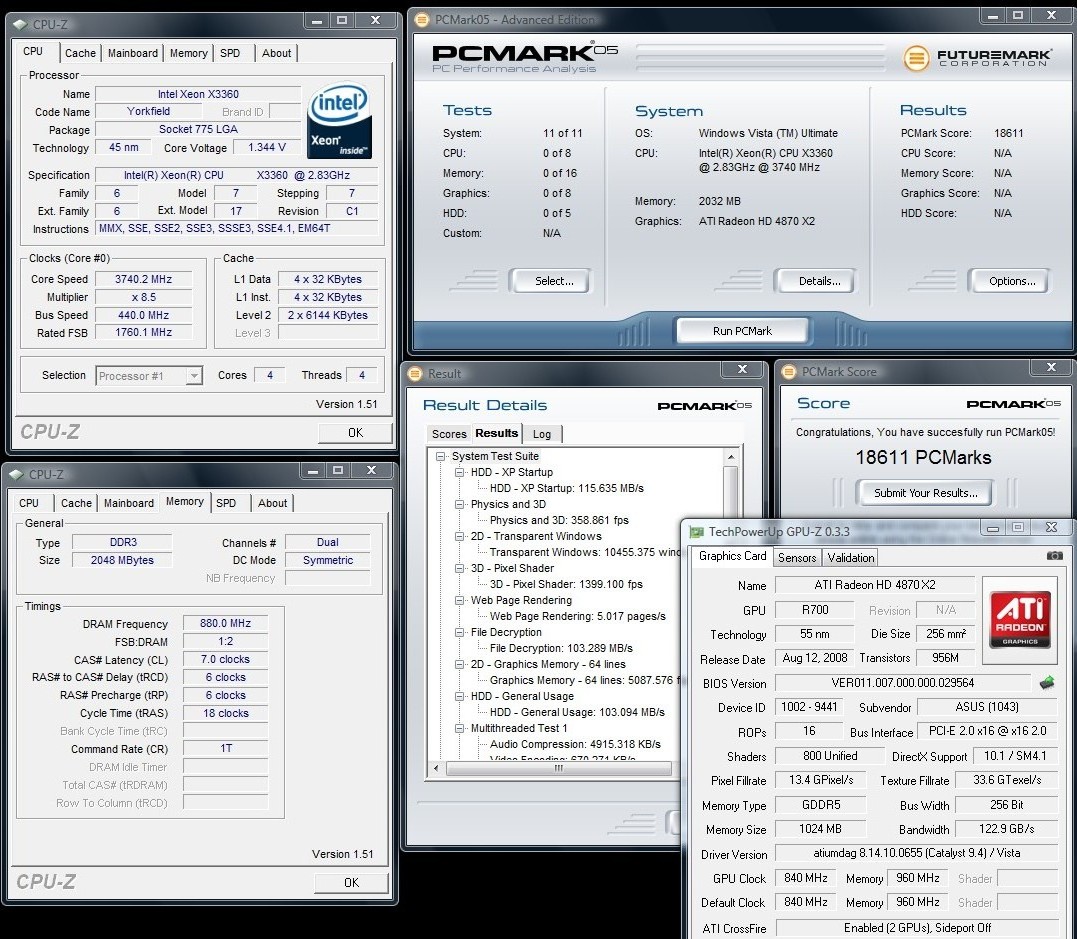This screenshot has height=939, width=1077.
Task: Click the '18611 PCMarks' score text
Action: [x=923, y=457]
